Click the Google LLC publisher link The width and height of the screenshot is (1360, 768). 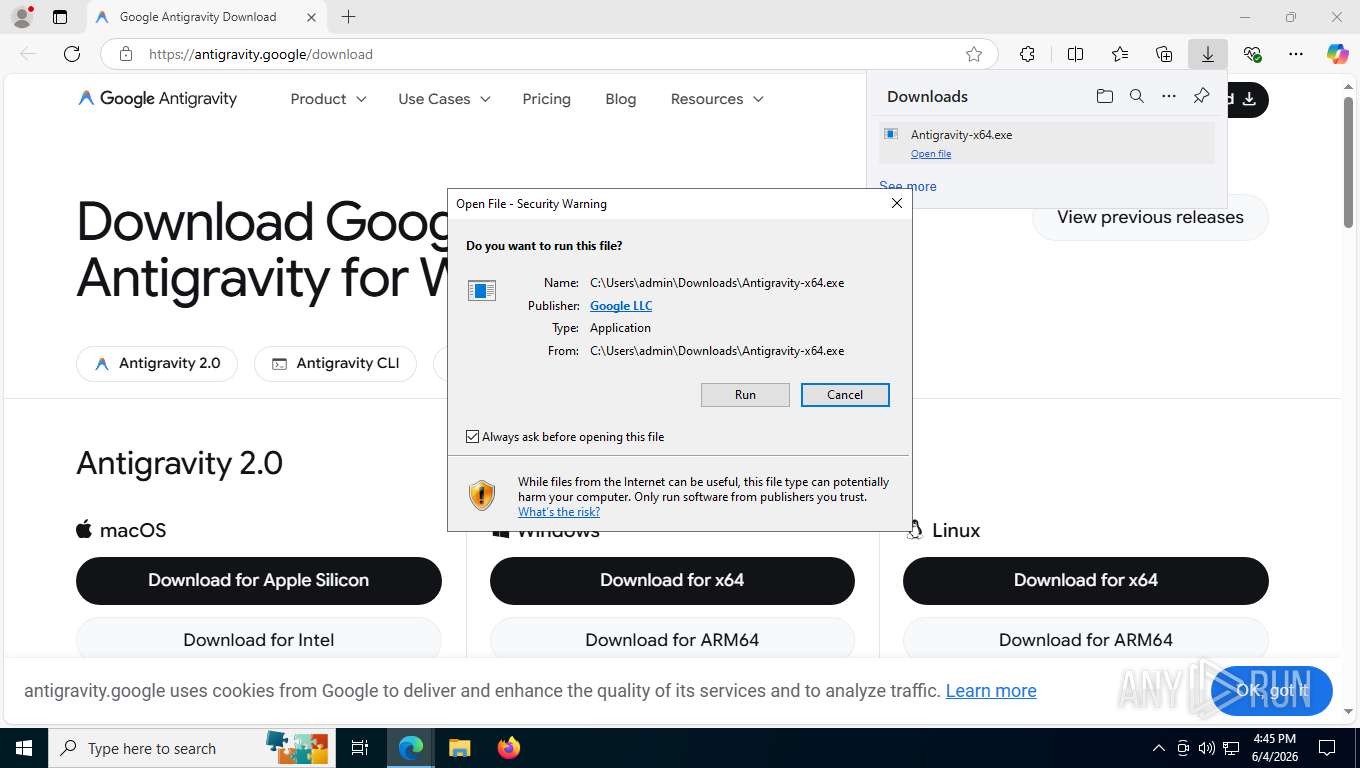[x=621, y=306]
